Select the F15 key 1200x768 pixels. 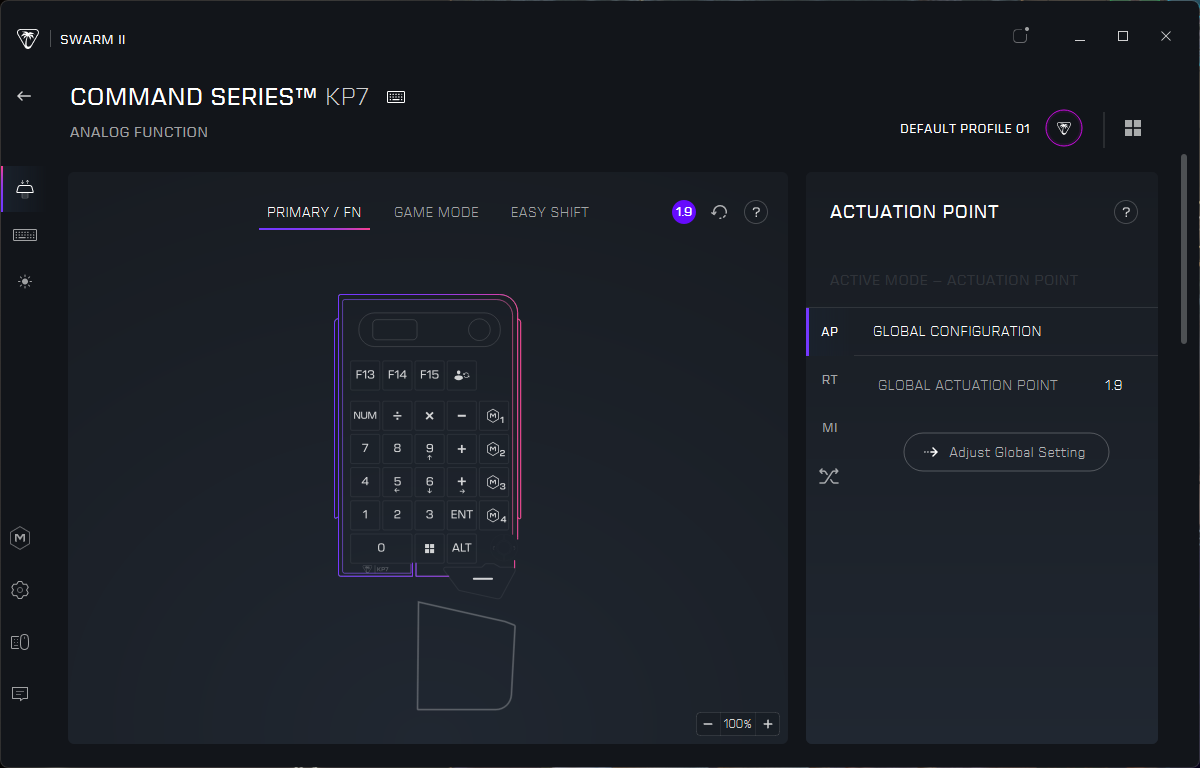(430, 375)
